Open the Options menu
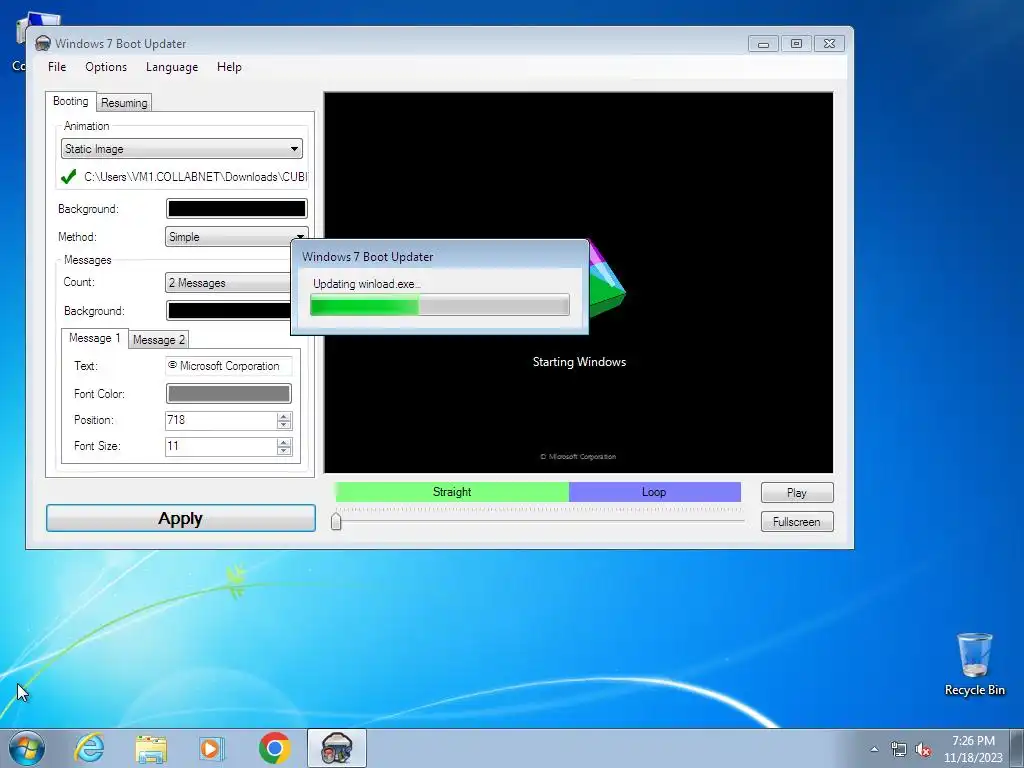 point(106,67)
